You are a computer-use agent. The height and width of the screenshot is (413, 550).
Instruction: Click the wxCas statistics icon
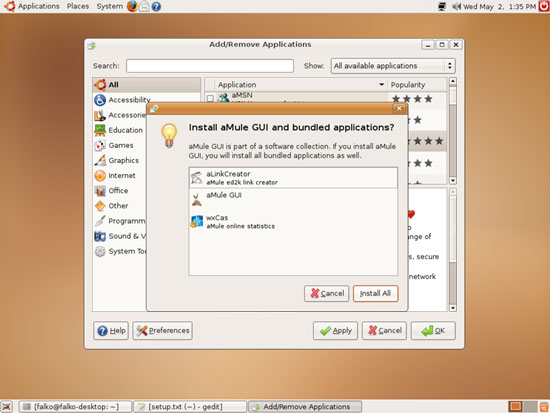pyautogui.click(x=197, y=221)
